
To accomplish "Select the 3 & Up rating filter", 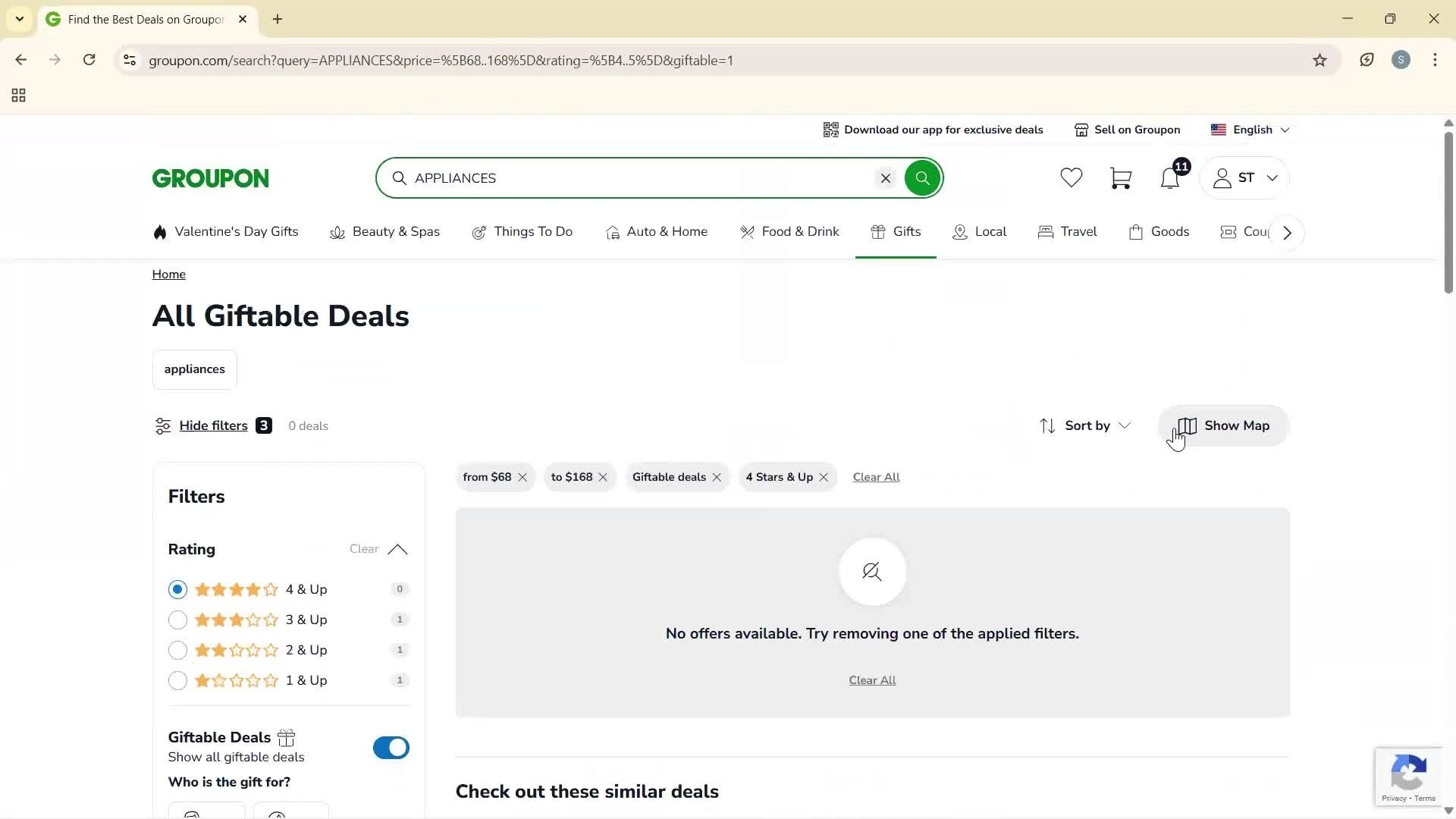I will tap(177, 620).
